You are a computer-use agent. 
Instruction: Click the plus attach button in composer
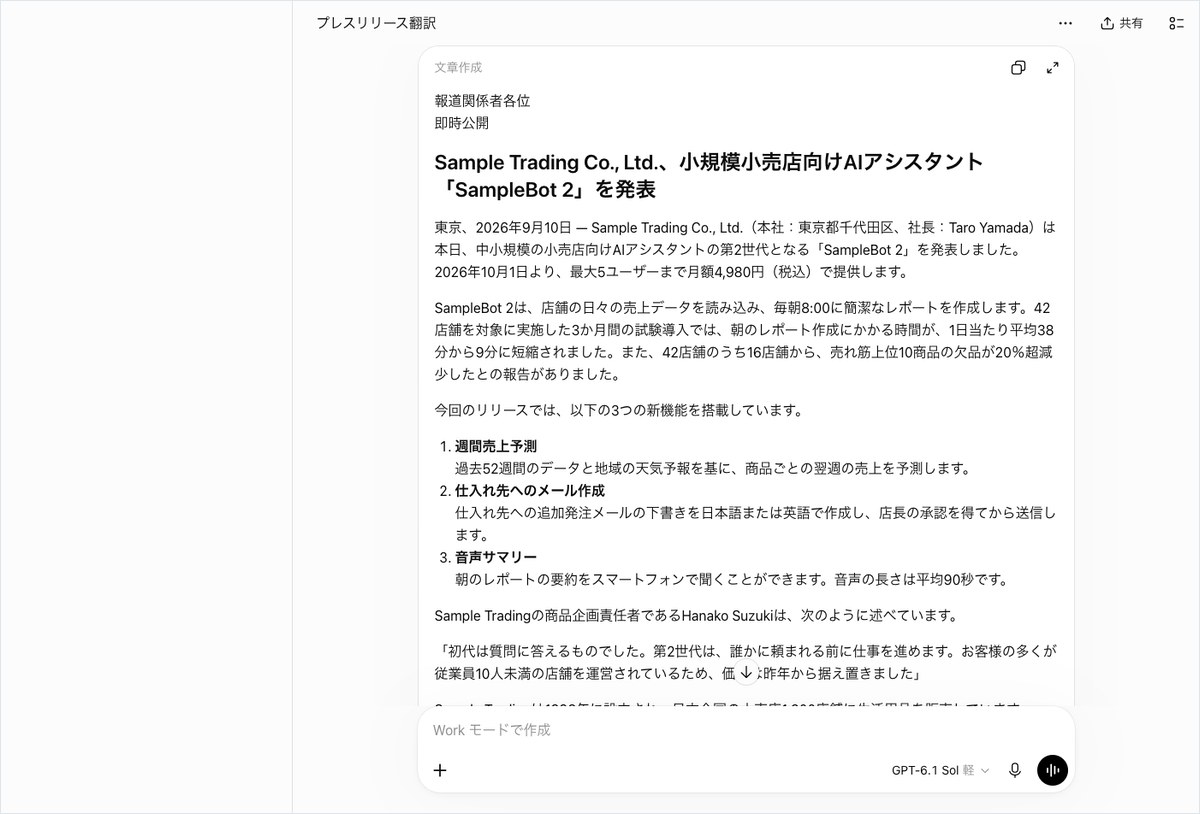click(440, 770)
